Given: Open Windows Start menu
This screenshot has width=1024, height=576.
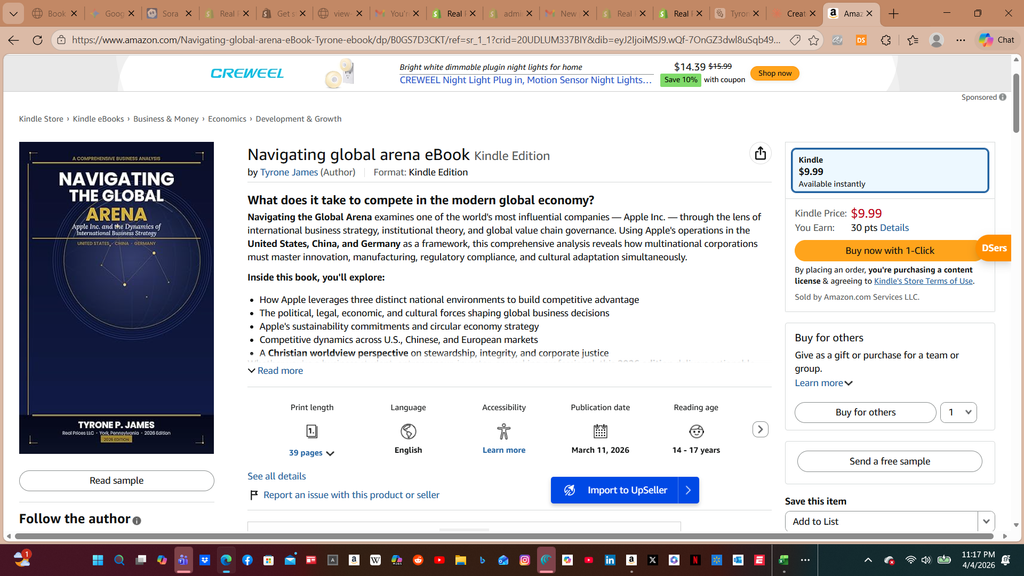Looking at the screenshot, I should 98,560.
